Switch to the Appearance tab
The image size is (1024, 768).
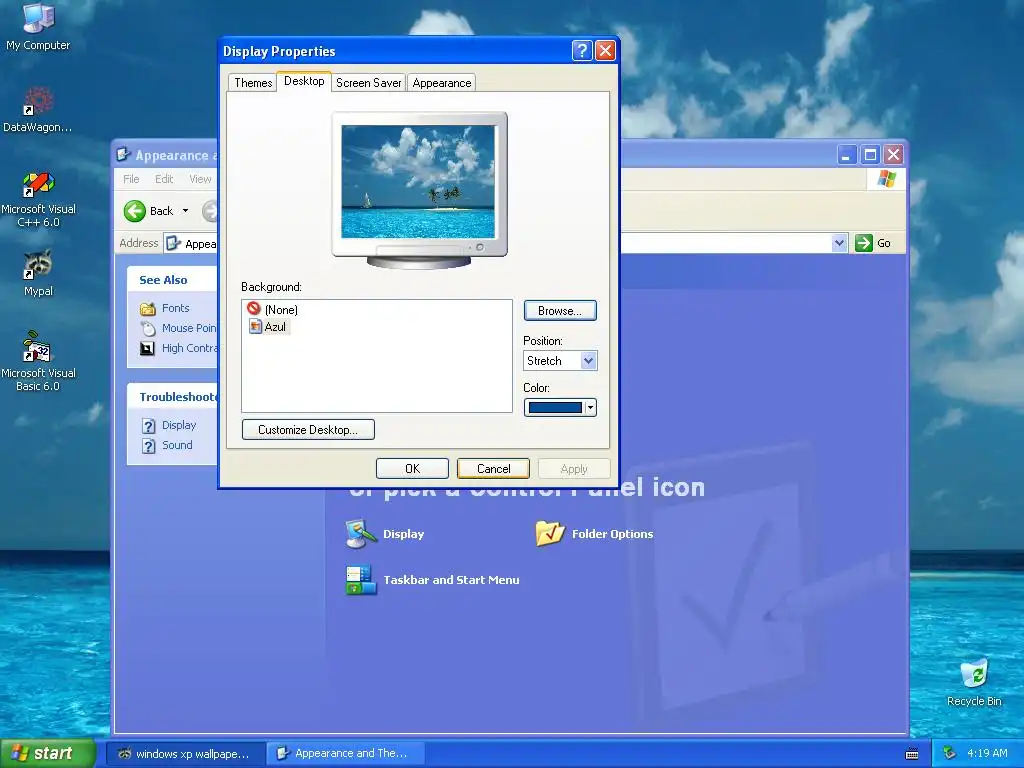441,83
